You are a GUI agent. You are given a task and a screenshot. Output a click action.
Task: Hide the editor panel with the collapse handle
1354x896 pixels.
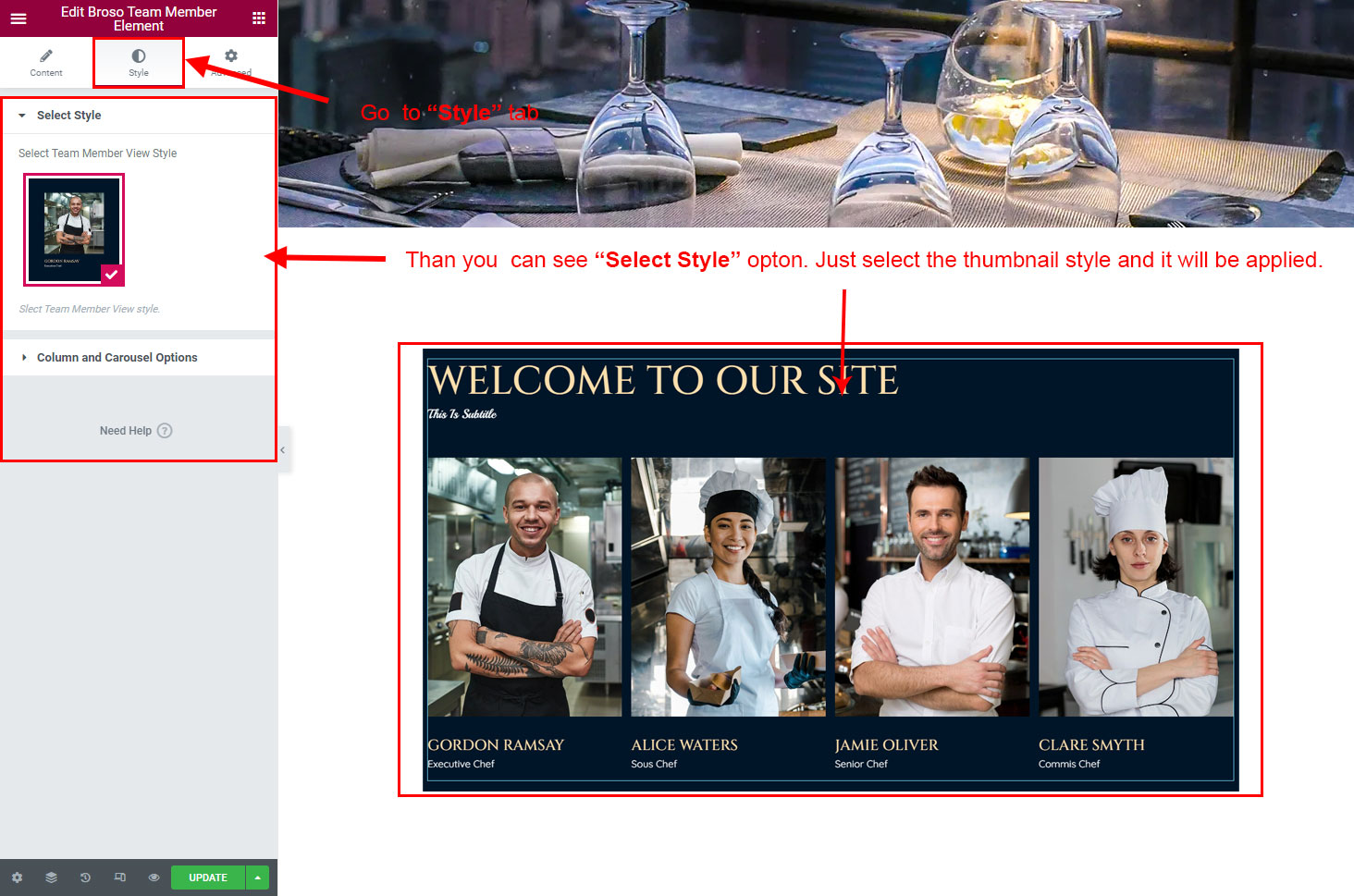pyautogui.click(x=283, y=450)
